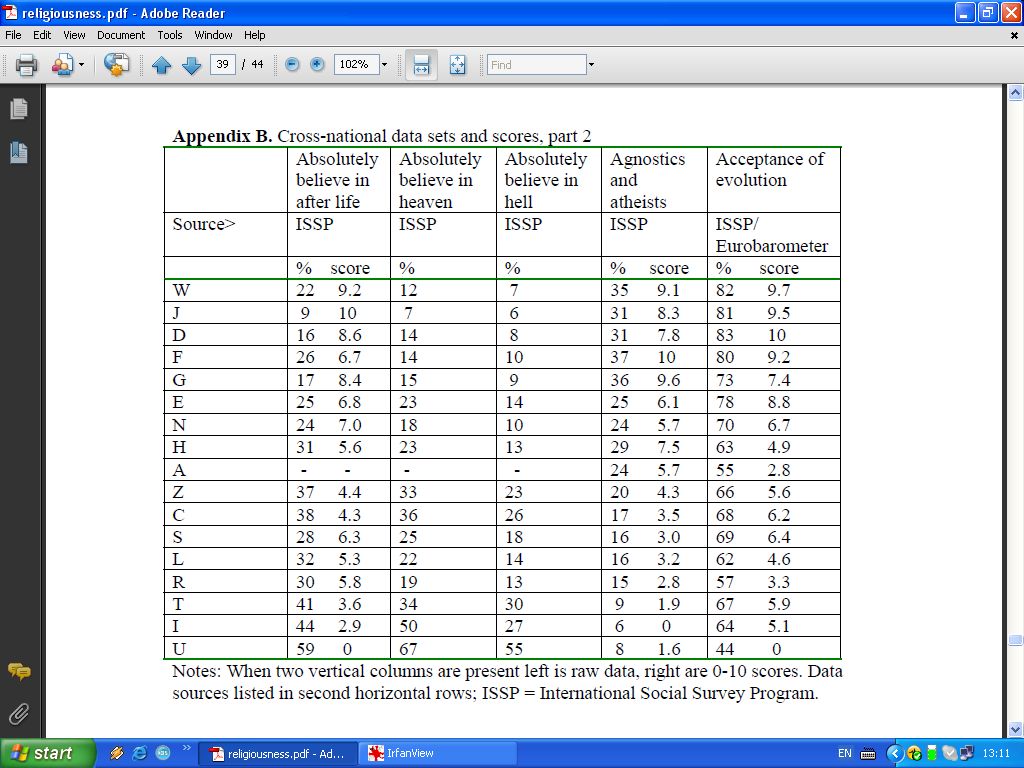Open the Attachments paperclip panel
The height and width of the screenshot is (768, 1024).
click(x=18, y=713)
